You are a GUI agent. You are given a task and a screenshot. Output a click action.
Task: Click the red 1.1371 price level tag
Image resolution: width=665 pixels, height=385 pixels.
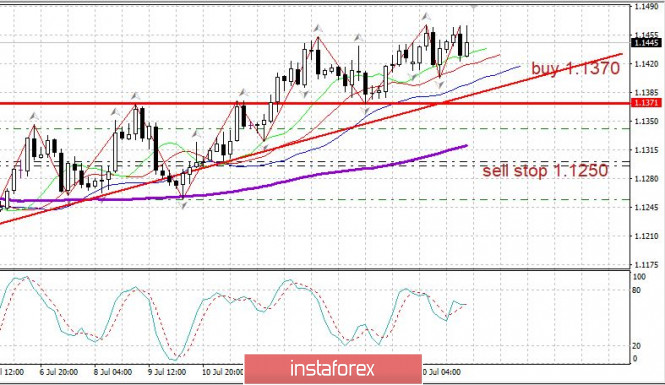[646, 103]
